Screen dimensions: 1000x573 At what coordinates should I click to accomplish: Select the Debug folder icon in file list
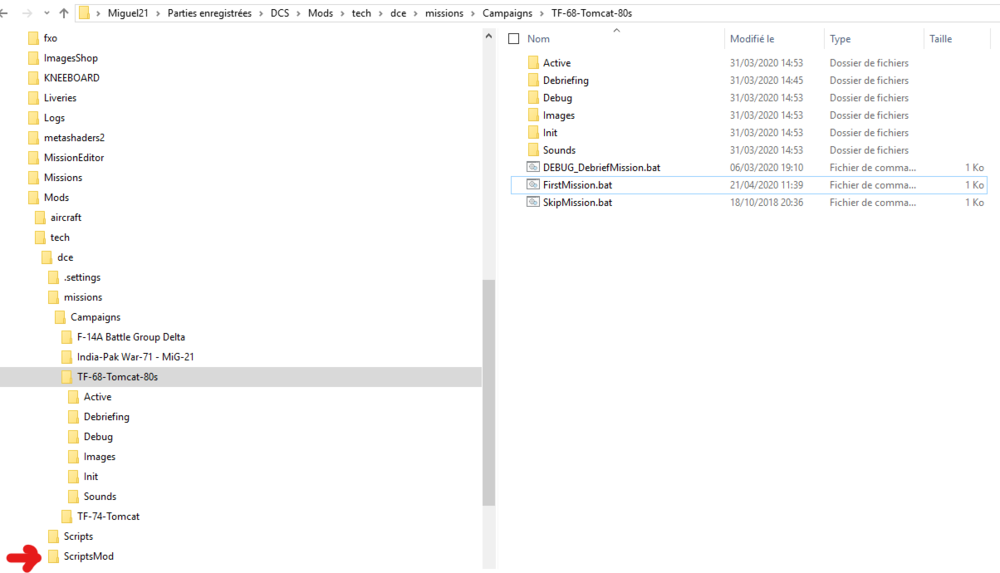pyautogui.click(x=533, y=98)
